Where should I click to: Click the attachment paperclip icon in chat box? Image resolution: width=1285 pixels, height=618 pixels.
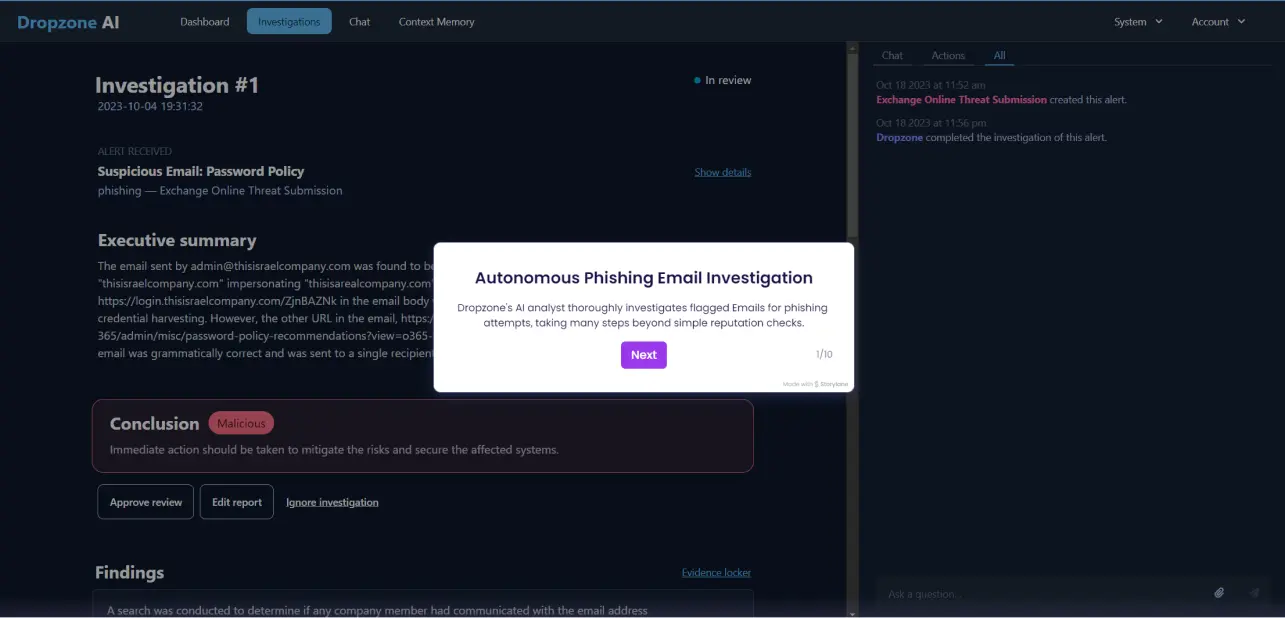click(1219, 593)
